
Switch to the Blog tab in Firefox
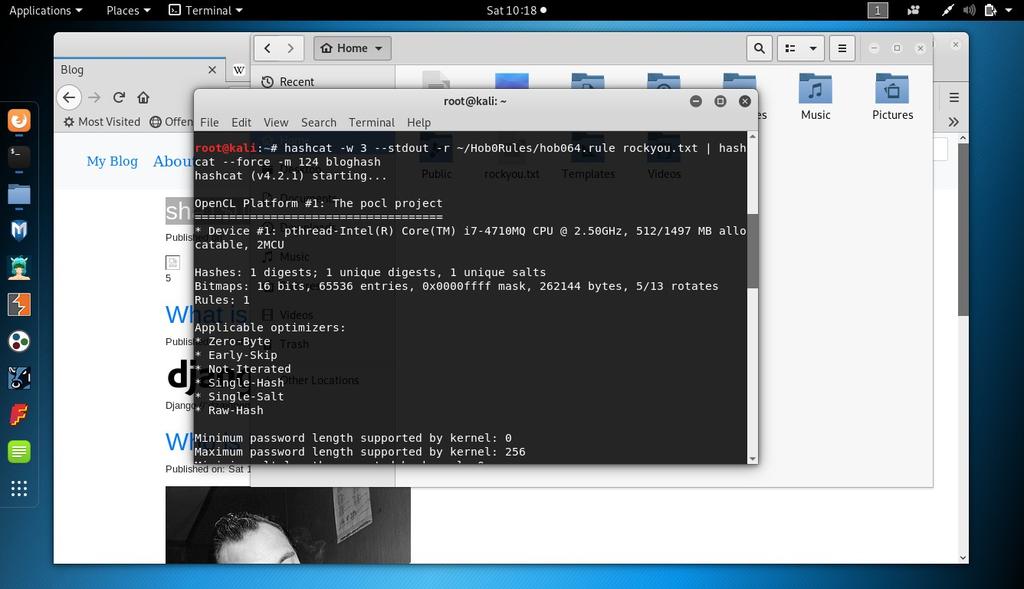pyautogui.click(x=140, y=70)
